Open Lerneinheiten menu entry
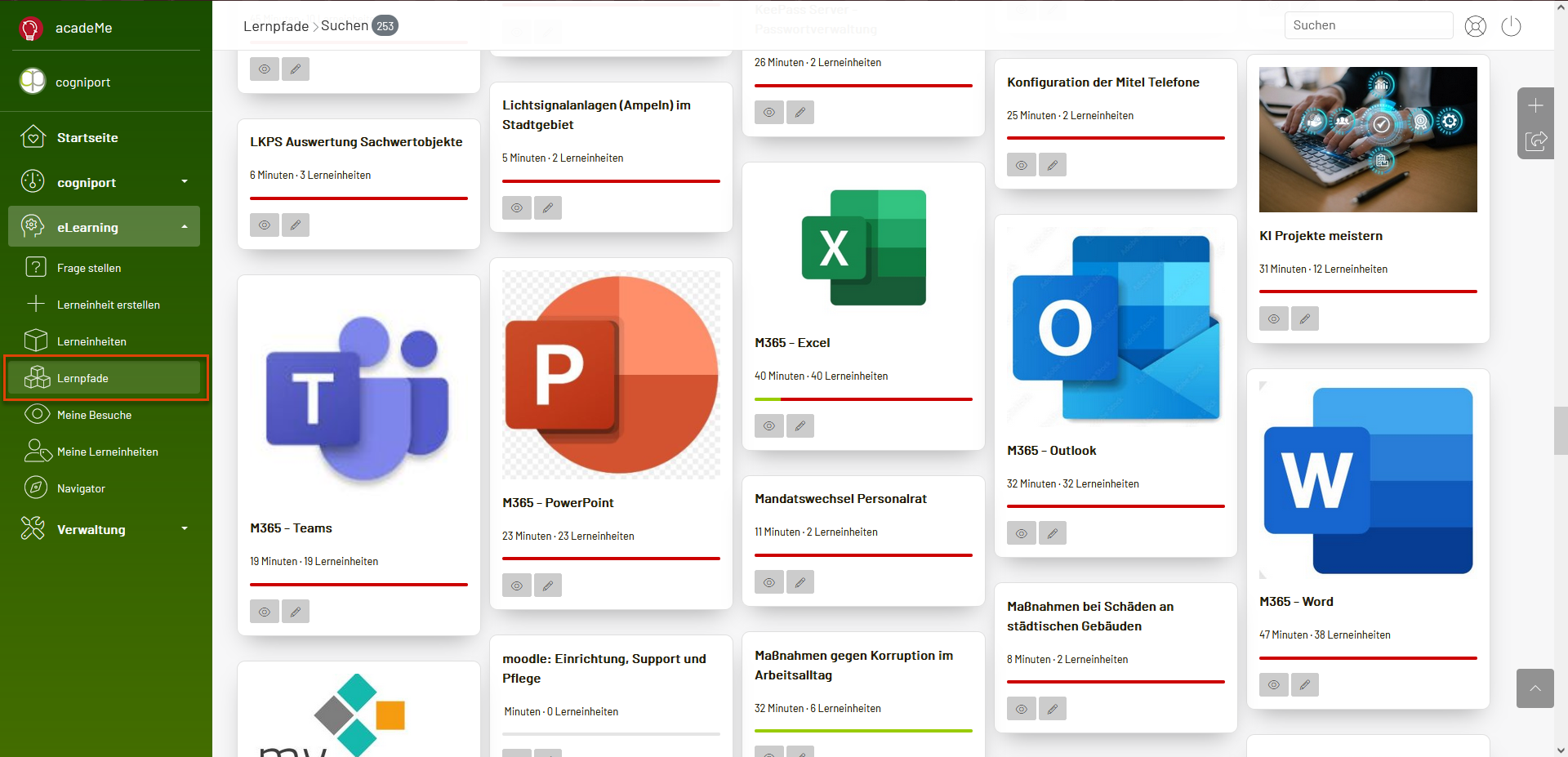 pyautogui.click(x=91, y=341)
